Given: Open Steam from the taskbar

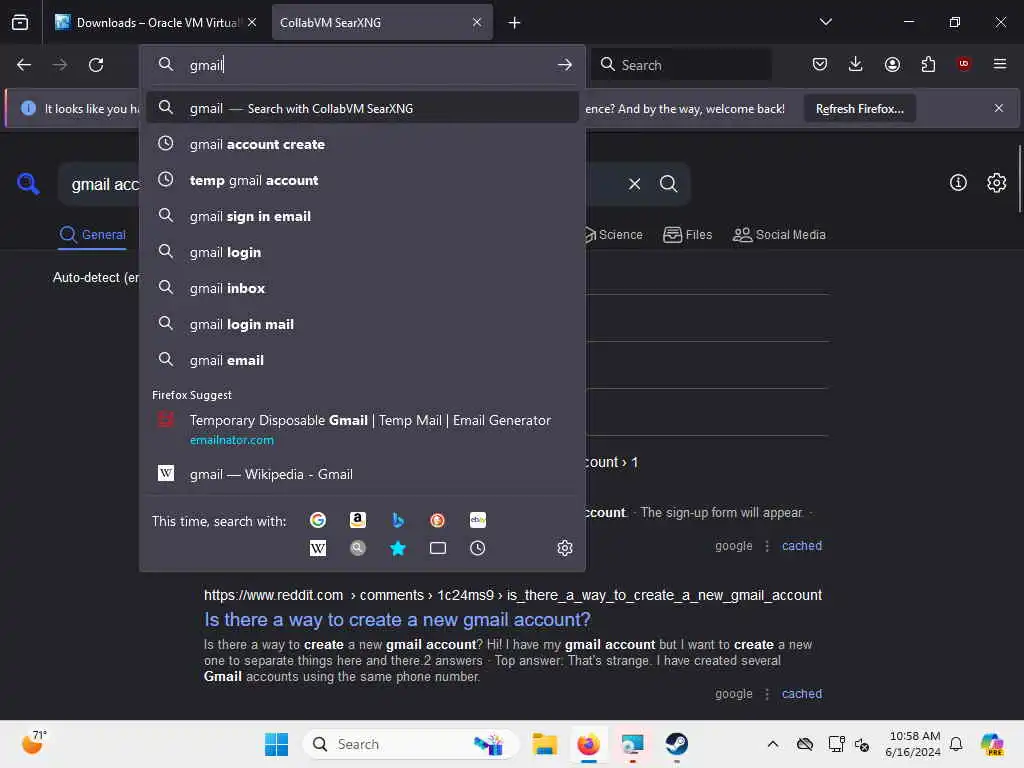Looking at the screenshot, I should [676, 744].
